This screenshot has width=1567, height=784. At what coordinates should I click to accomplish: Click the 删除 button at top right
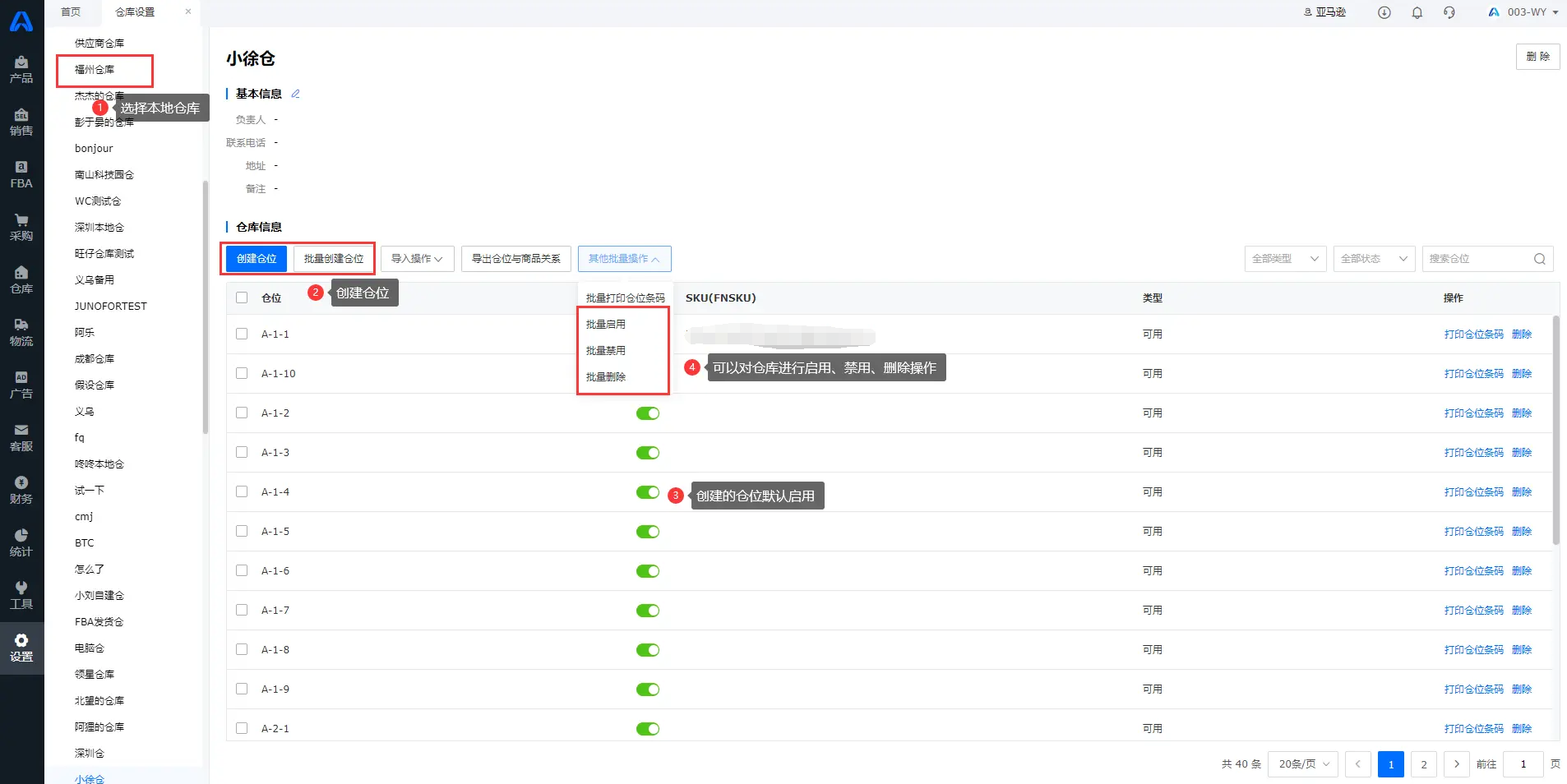pyautogui.click(x=1537, y=57)
